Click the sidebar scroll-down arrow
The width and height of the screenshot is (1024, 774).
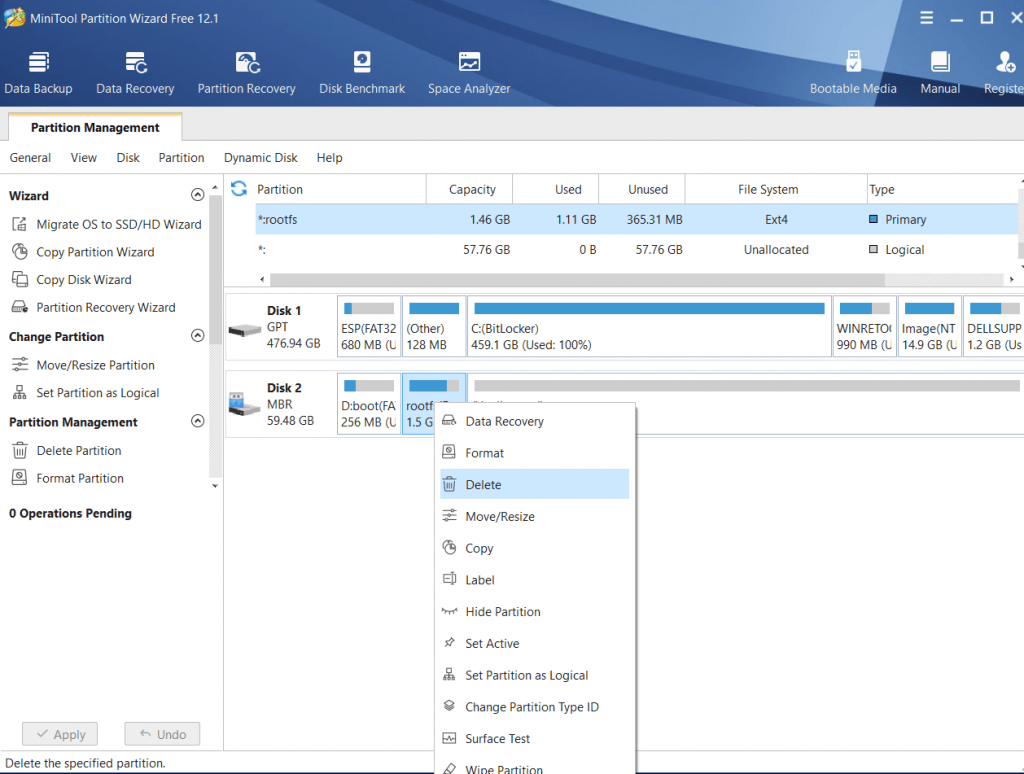coord(215,485)
